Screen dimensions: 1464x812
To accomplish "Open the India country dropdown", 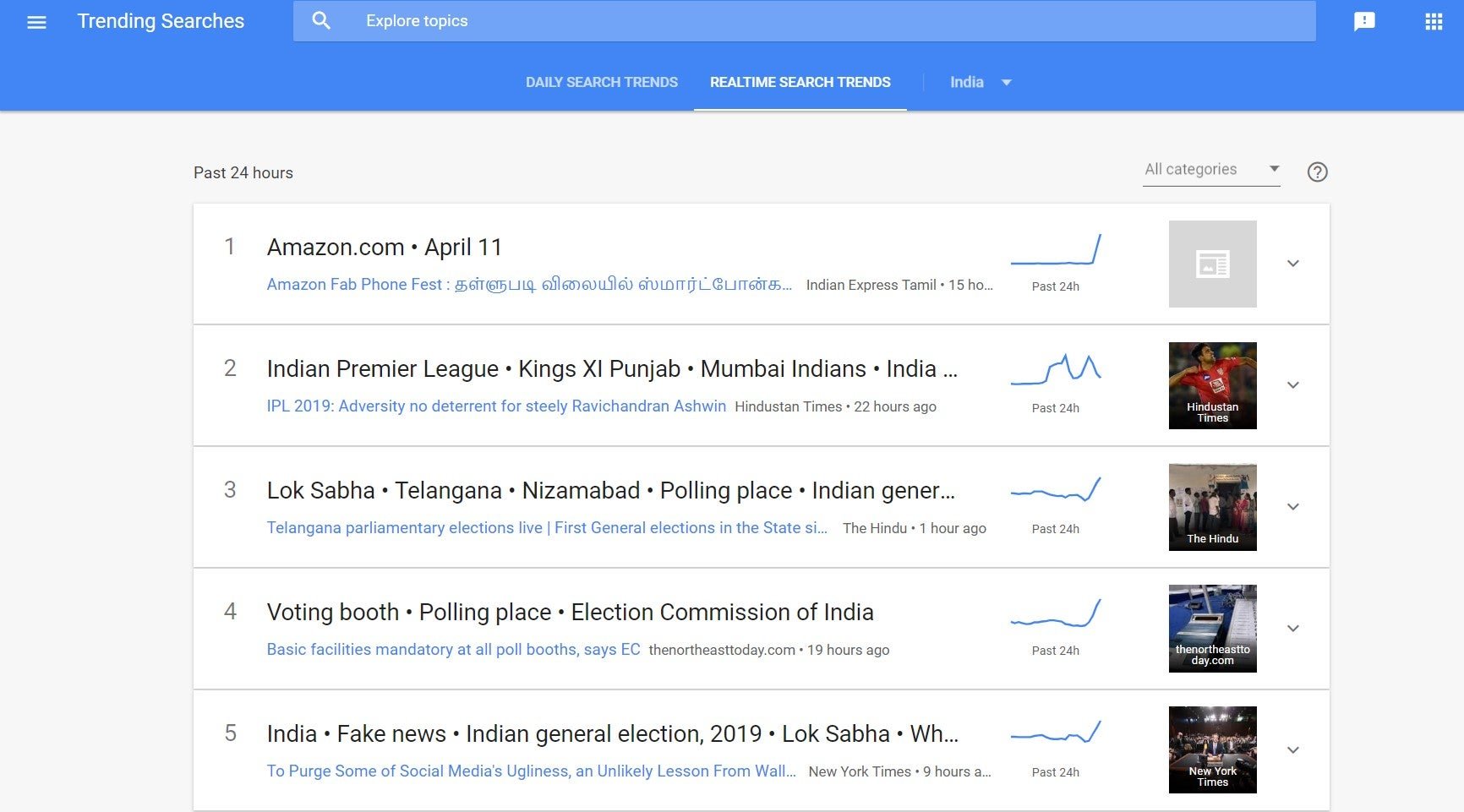I will (980, 82).
